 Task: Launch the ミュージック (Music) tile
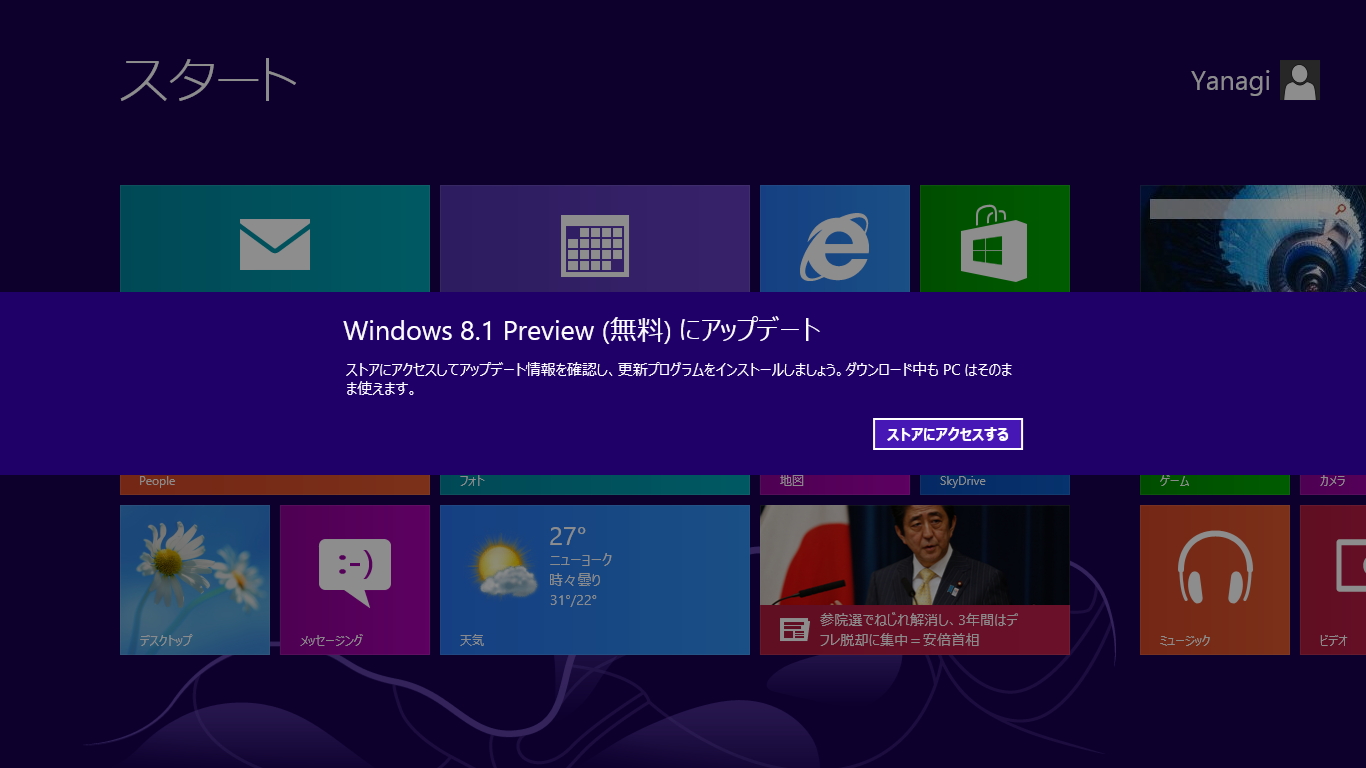(x=1214, y=580)
